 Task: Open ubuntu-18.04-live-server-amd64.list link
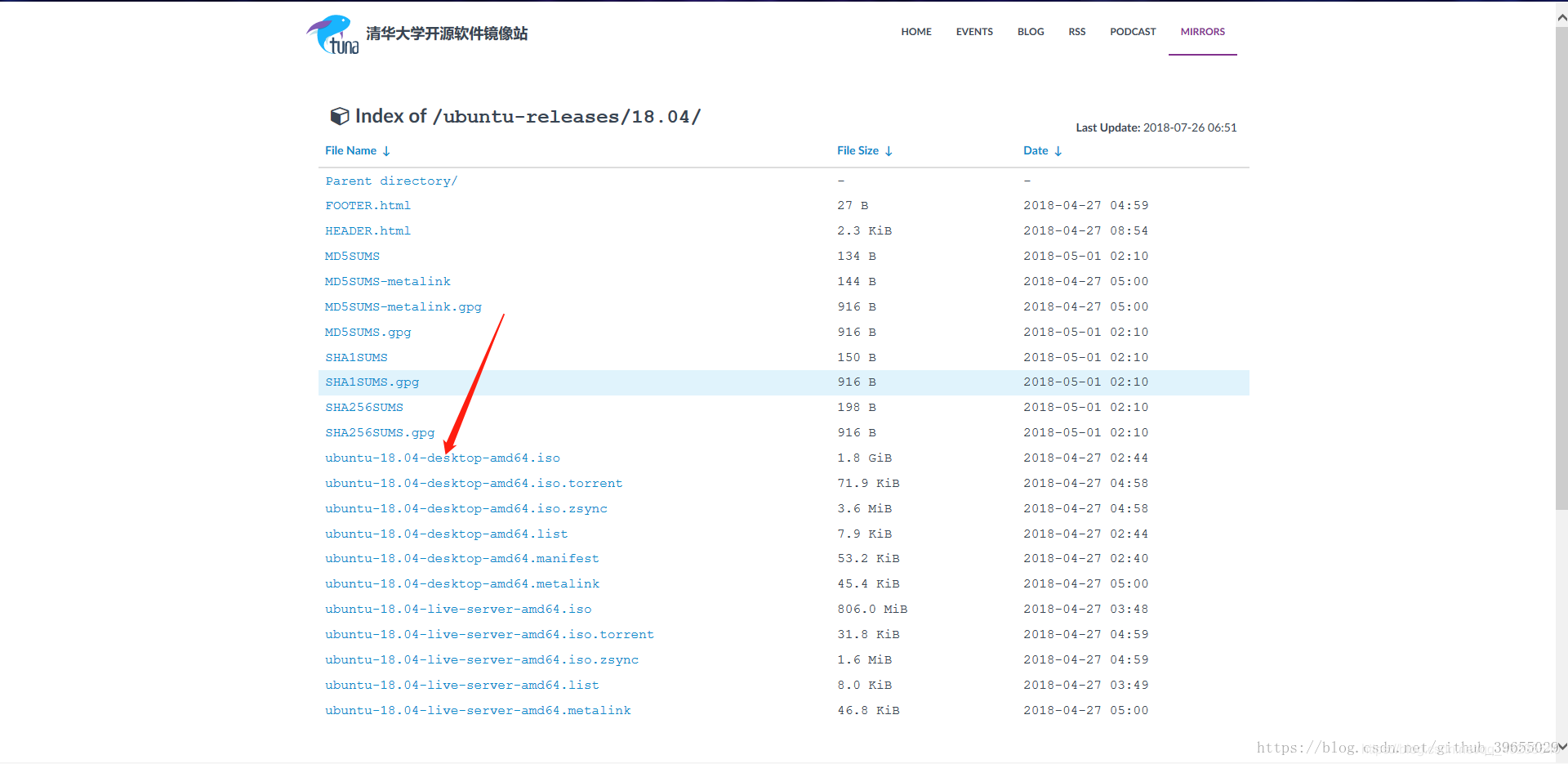462,686
